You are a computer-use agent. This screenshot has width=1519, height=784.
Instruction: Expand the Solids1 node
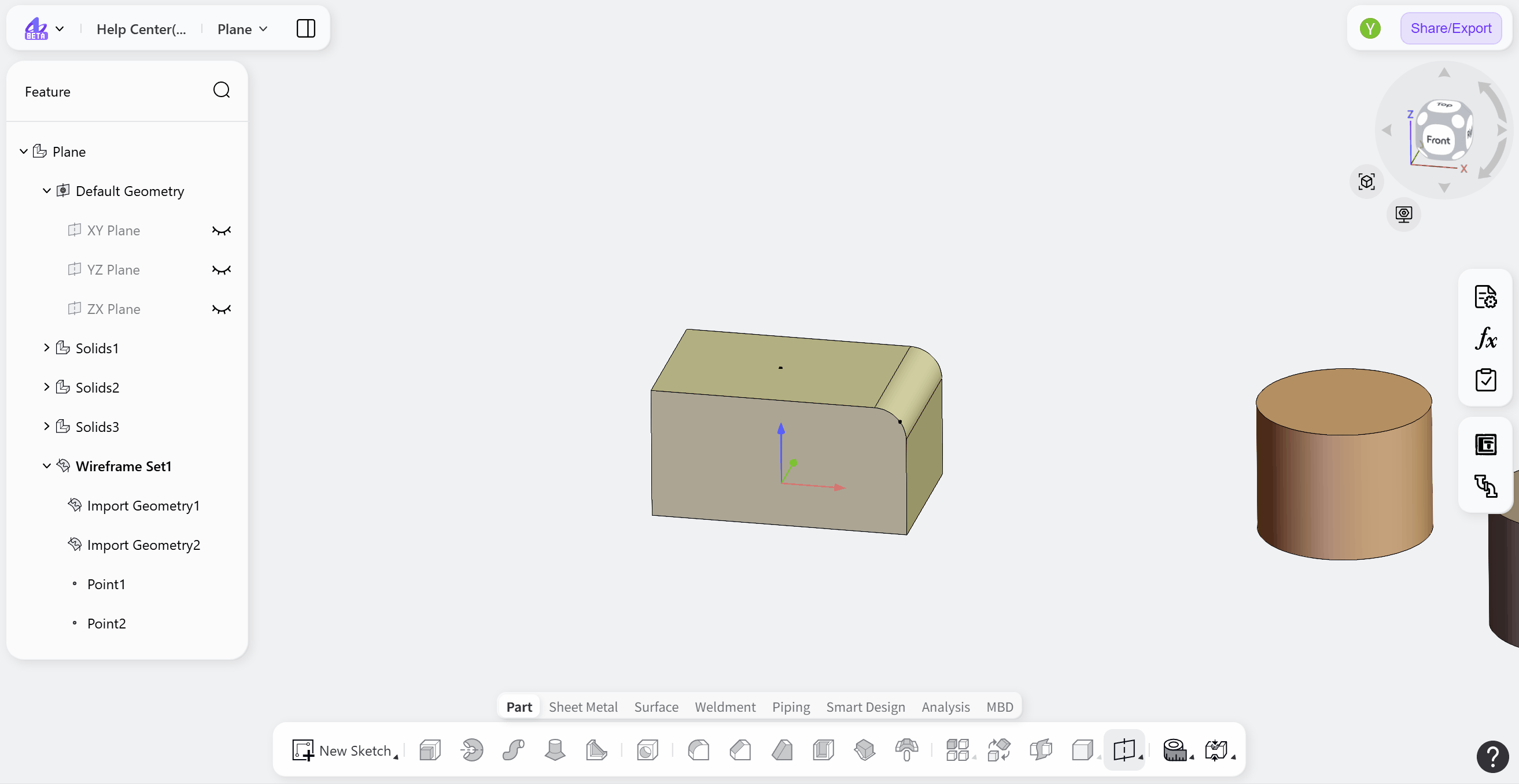pos(47,349)
